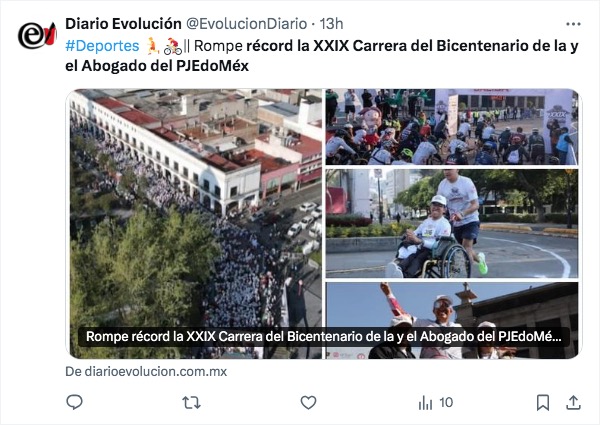This screenshot has width=603, height=425.
Task: View analytics via the bar chart icon
Action: (x=425, y=403)
